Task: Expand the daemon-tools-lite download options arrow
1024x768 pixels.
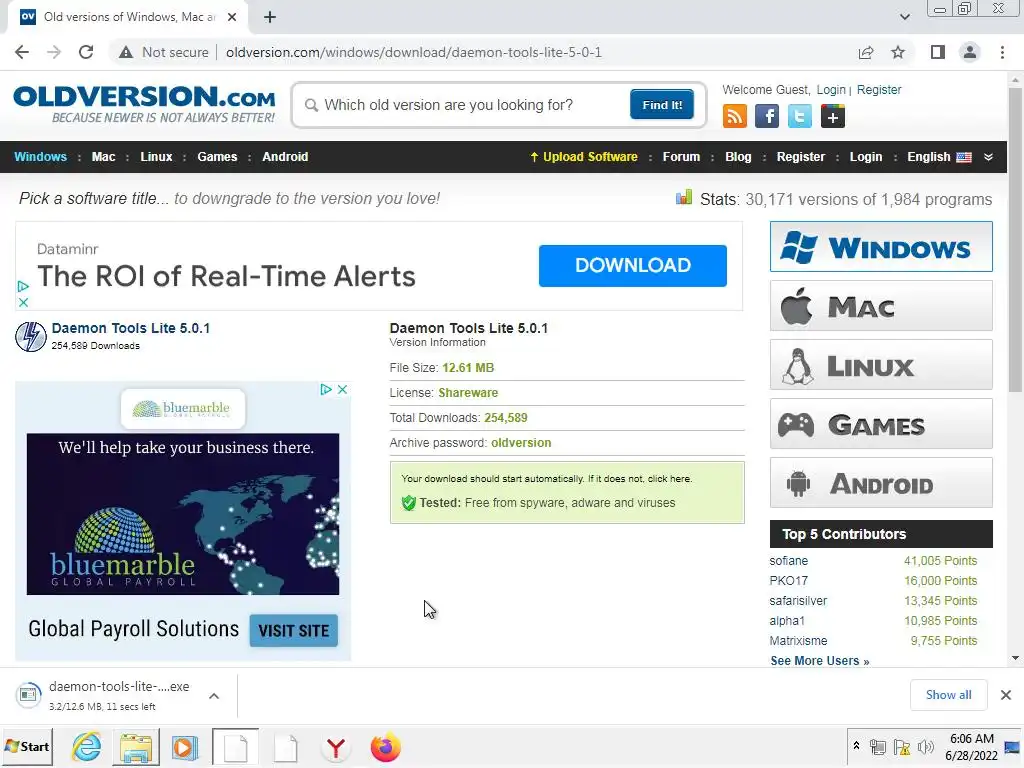Action: tap(214, 696)
